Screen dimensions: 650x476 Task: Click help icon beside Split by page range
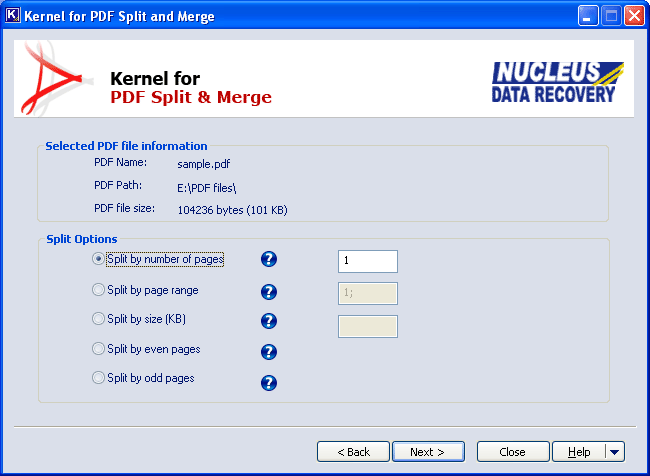(268, 292)
